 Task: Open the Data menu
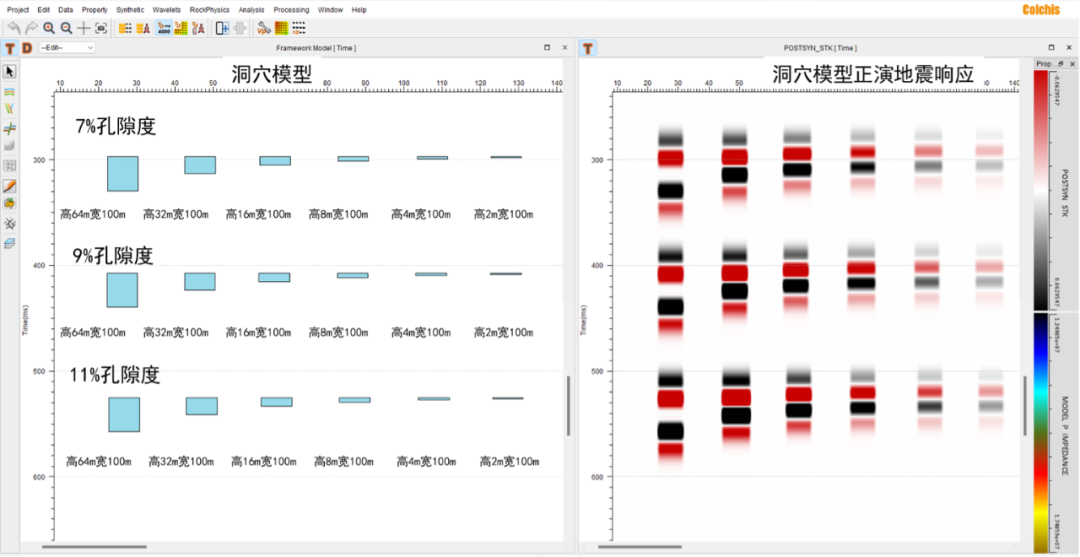point(65,10)
